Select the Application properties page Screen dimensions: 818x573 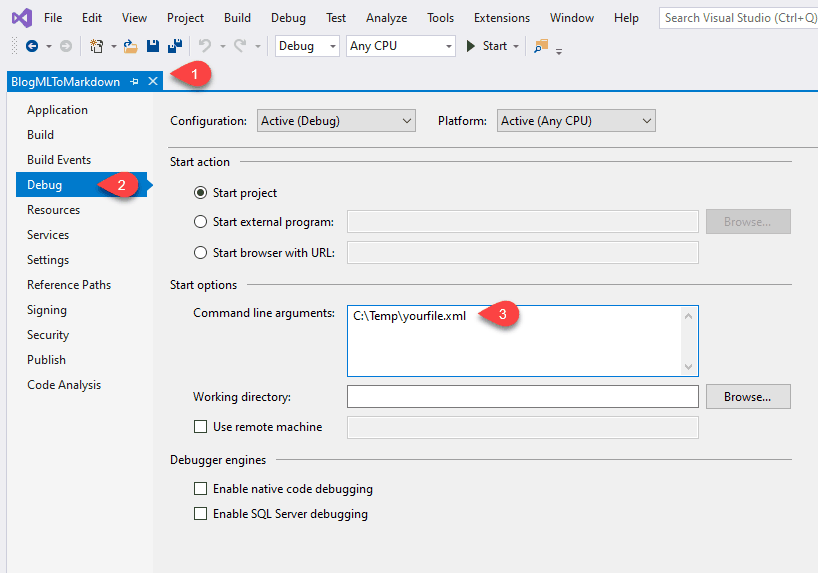pyautogui.click(x=57, y=110)
